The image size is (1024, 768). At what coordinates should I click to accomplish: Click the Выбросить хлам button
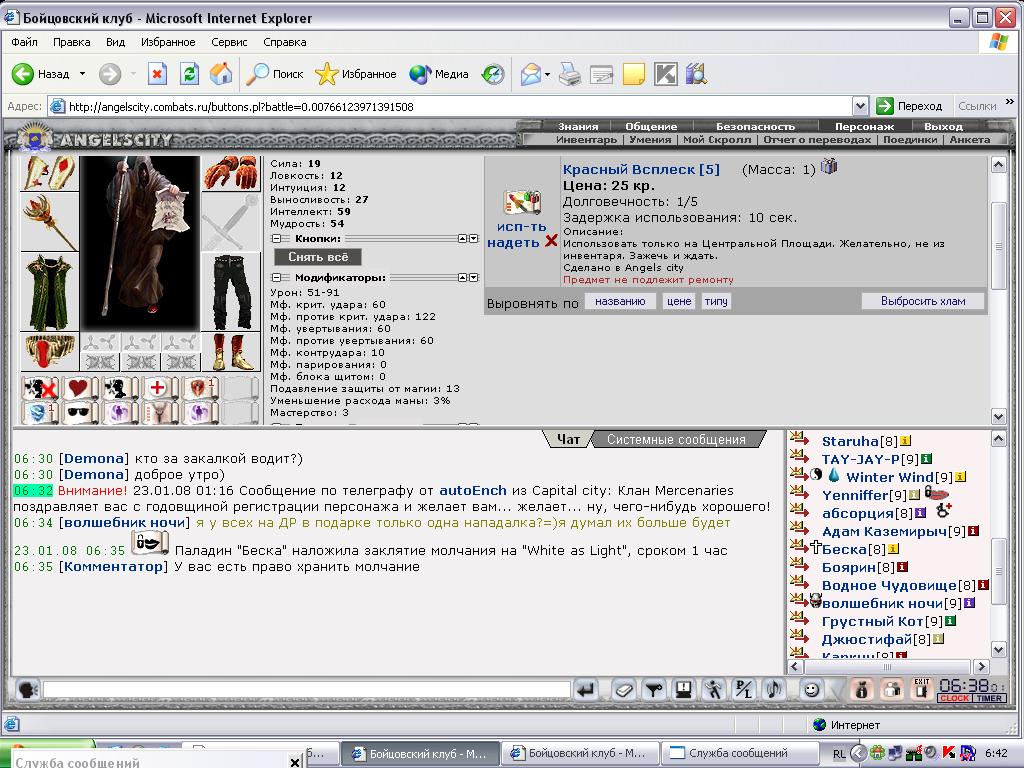[x=923, y=301]
